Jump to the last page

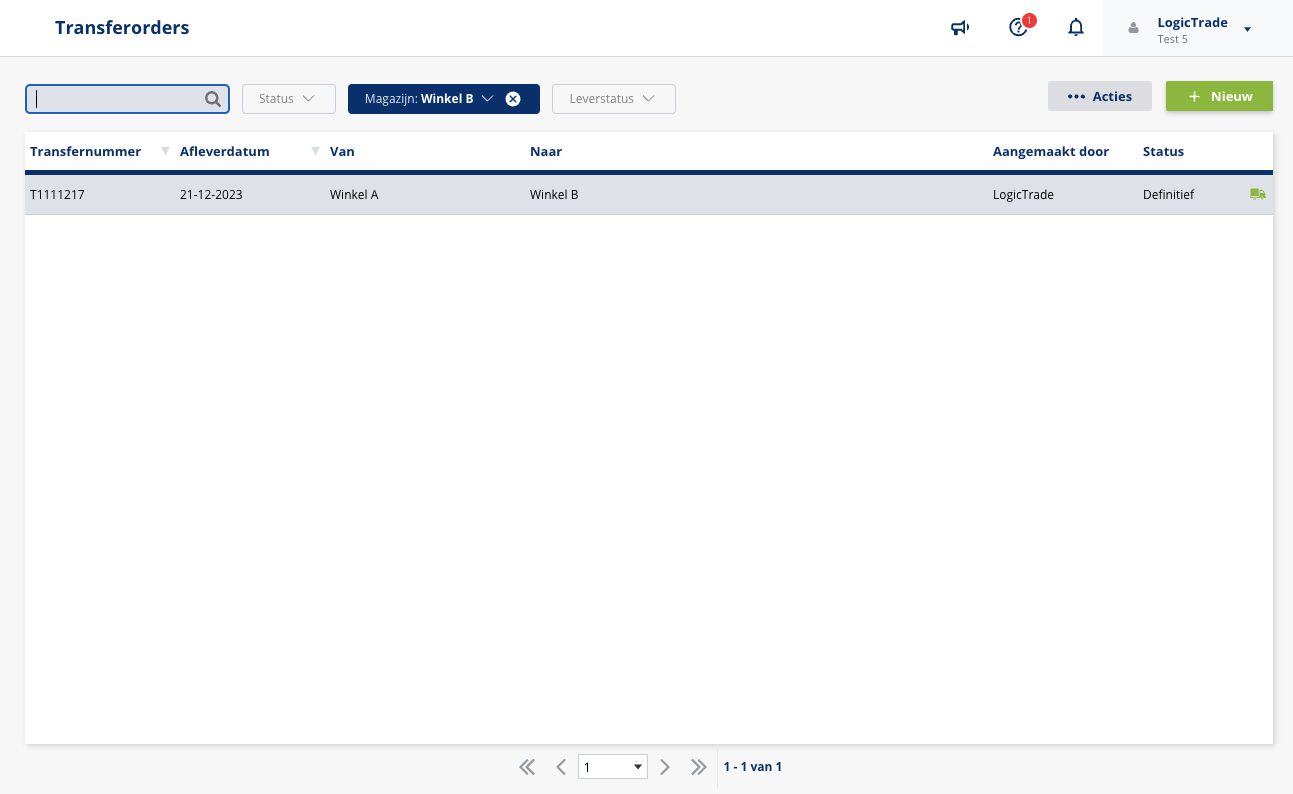coord(699,767)
